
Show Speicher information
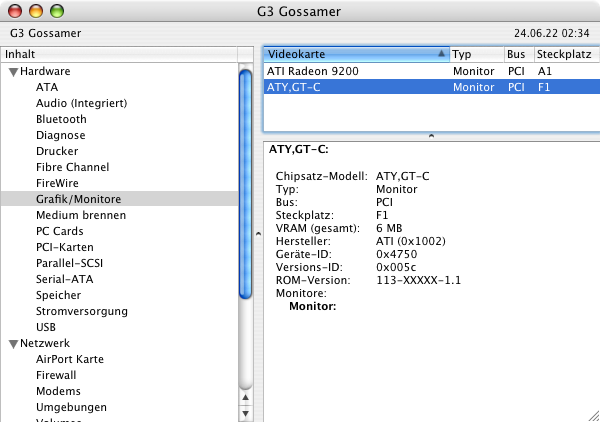[x=58, y=295]
